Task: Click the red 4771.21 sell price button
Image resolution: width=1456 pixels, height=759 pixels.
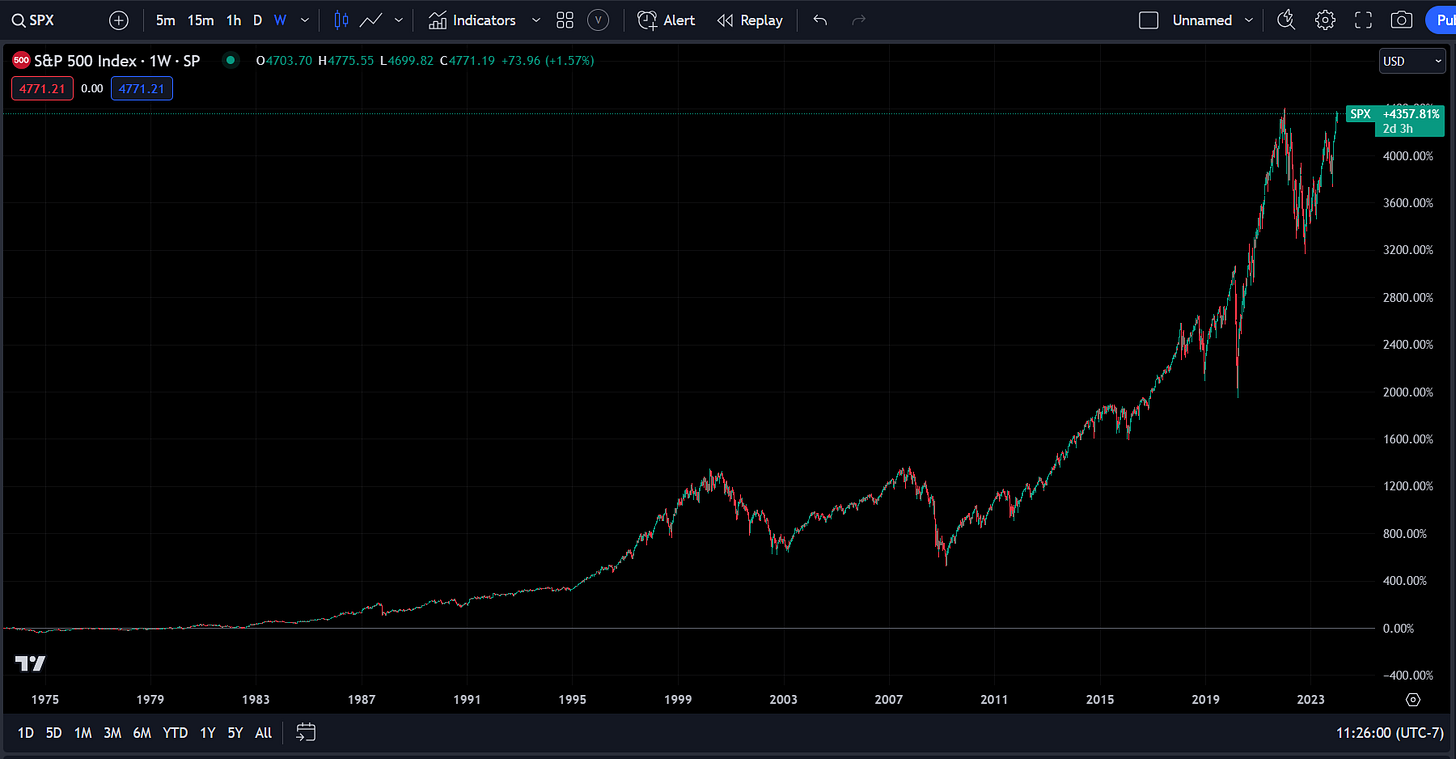Action: point(41,88)
